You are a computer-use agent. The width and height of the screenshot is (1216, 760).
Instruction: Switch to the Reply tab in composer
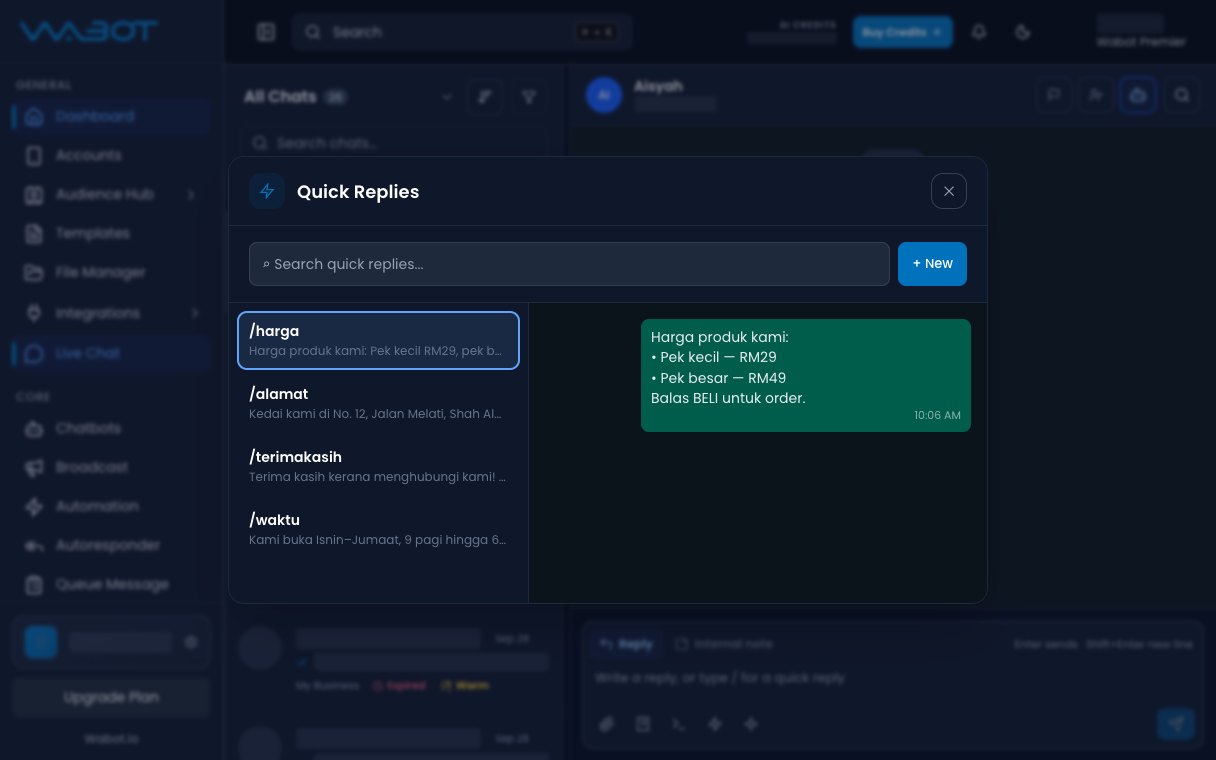tap(626, 644)
